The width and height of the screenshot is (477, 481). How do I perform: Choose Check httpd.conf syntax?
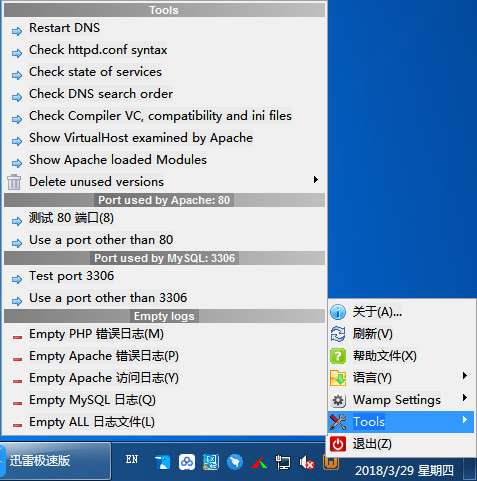pos(164,50)
